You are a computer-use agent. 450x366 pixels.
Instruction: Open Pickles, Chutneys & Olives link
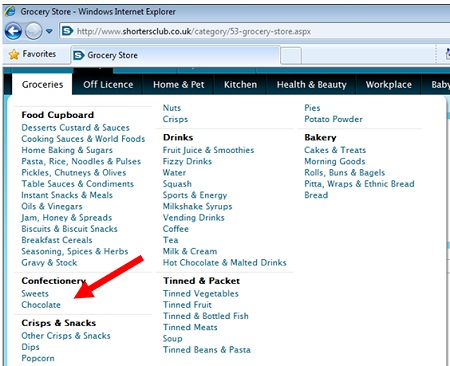[74, 173]
